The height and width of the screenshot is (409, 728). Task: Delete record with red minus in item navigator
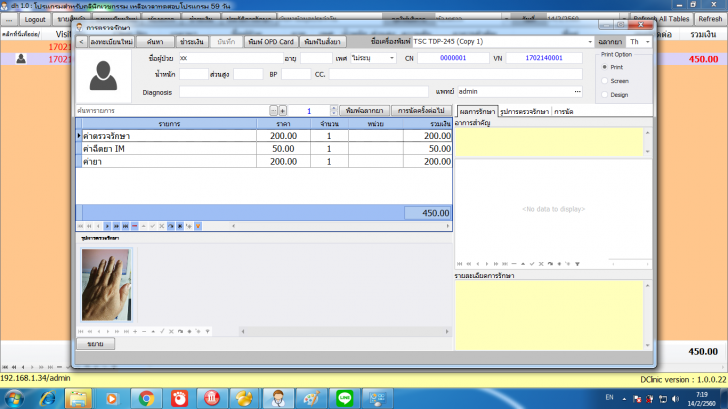pyautogui.click(x=135, y=226)
